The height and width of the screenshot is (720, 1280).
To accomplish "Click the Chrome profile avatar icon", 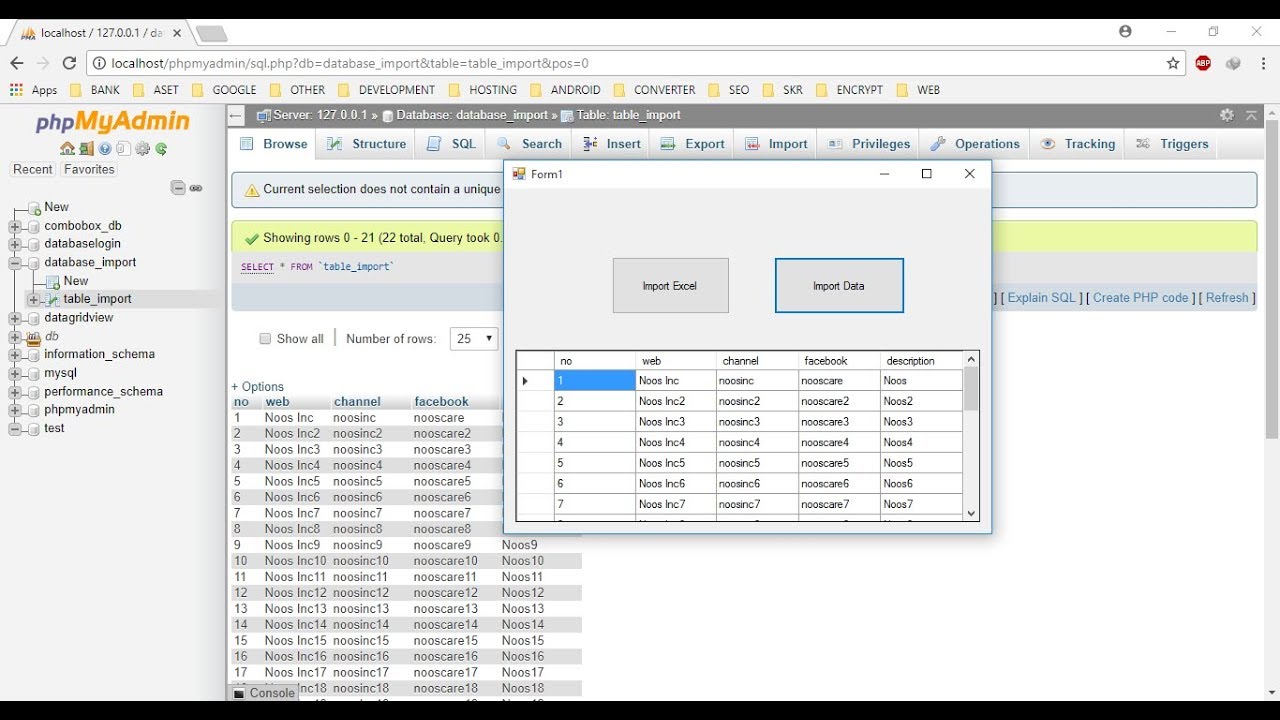I will (1126, 32).
